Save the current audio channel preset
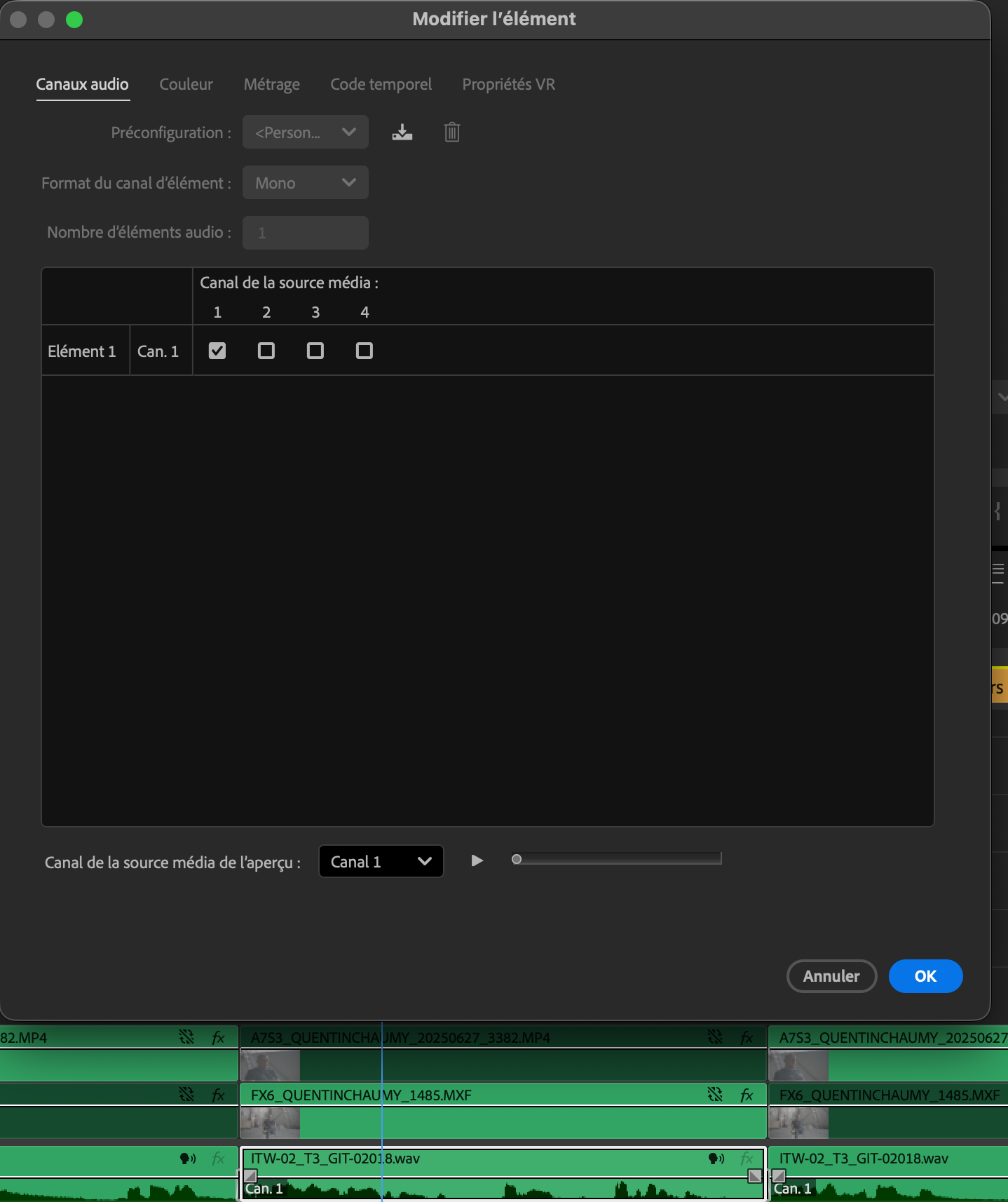 [402, 132]
